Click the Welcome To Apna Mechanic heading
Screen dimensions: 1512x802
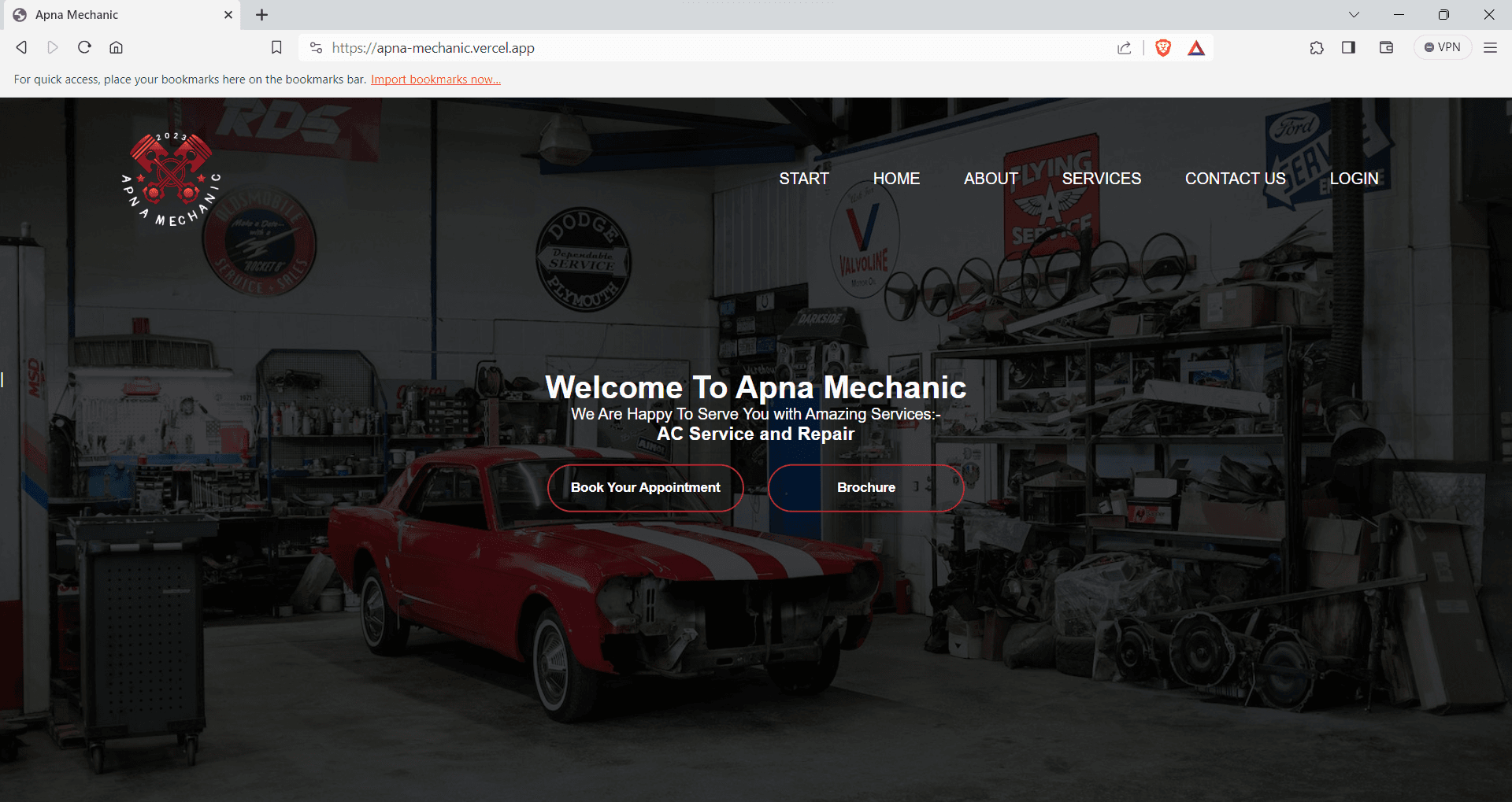pos(756,387)
